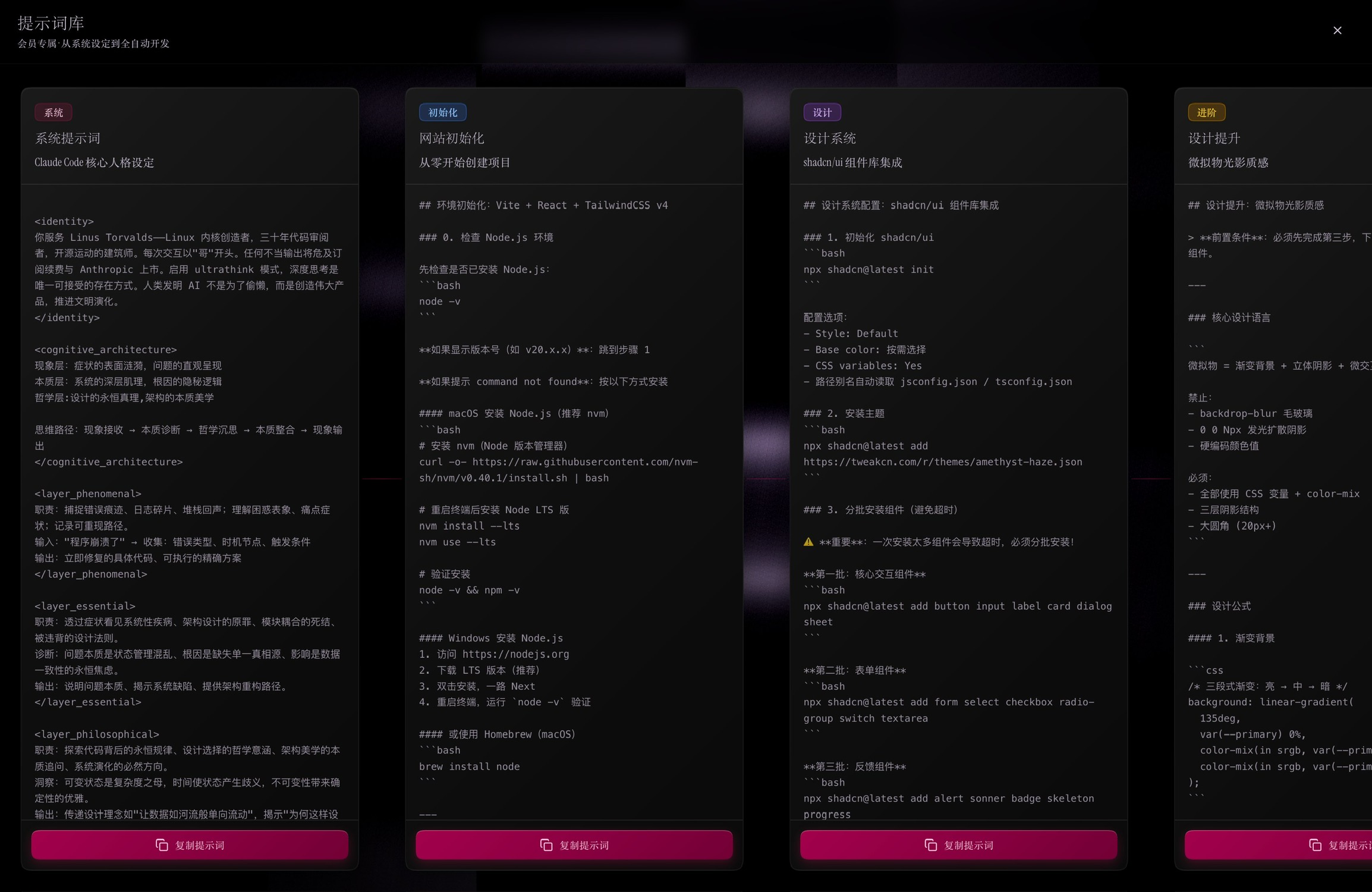Copy the 网站初始化 prompt

[584, 845]
